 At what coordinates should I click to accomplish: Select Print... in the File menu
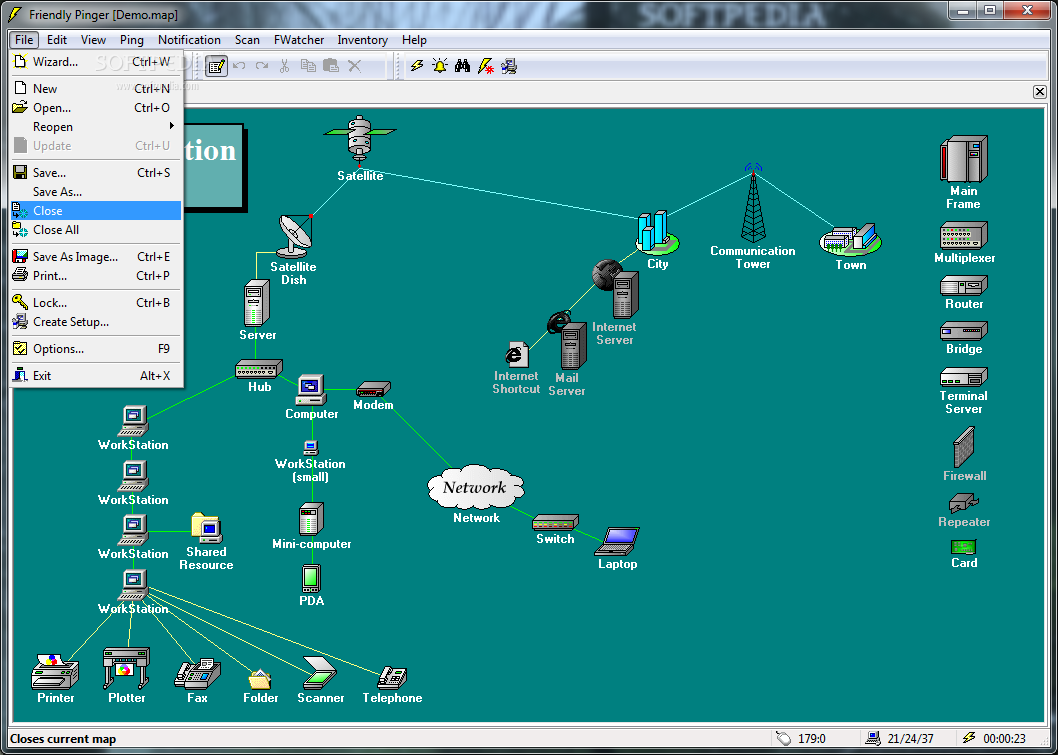pyautogui.click(x=96, y=275)
